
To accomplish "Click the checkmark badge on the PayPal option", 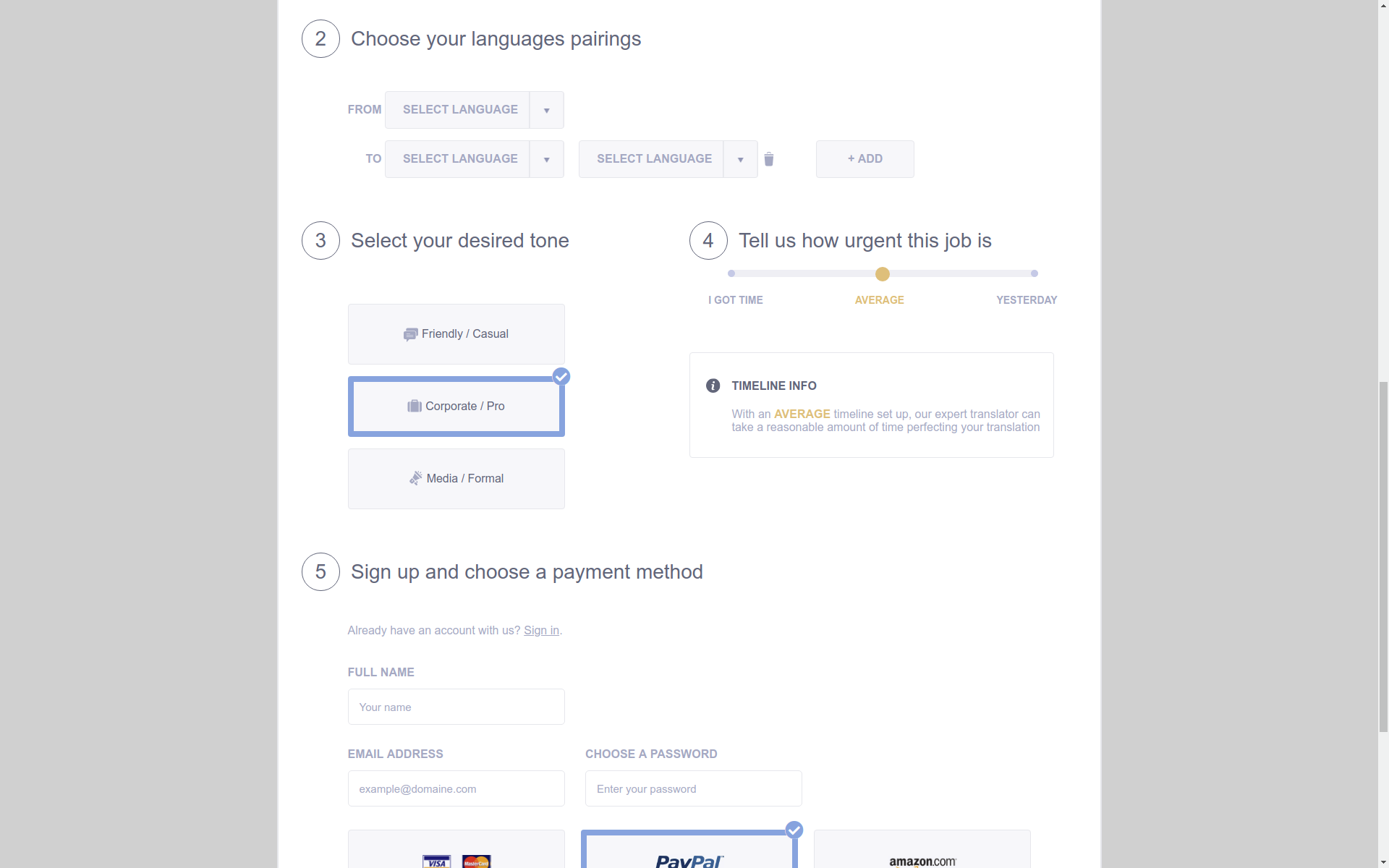I will coord(794,830).
